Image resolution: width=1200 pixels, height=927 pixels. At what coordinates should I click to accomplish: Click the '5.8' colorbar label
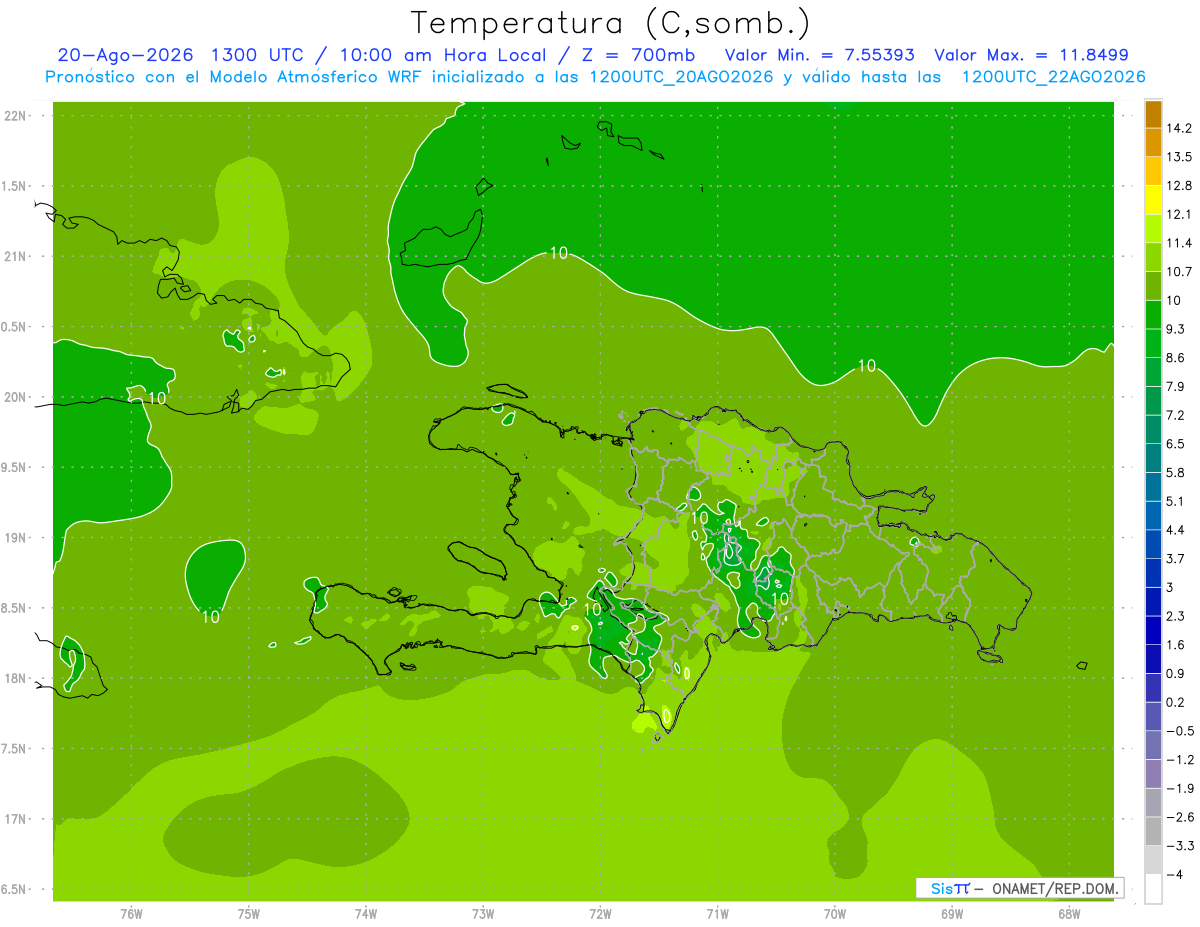click(1175, 473)
